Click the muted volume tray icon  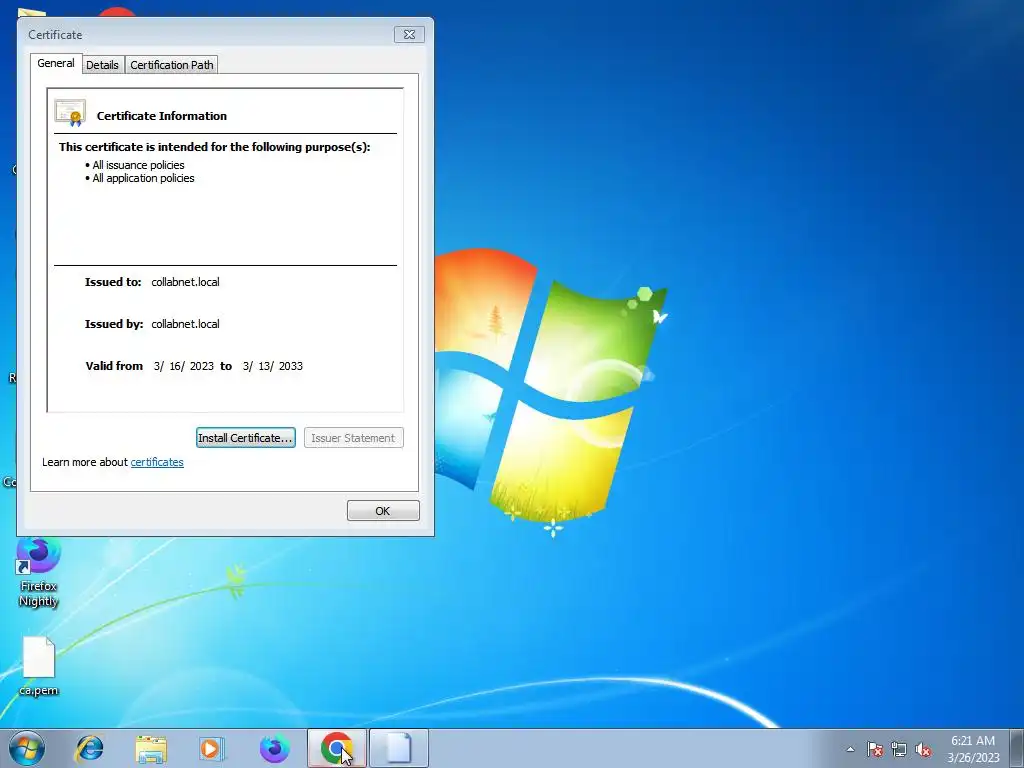(x=923, y=749)
